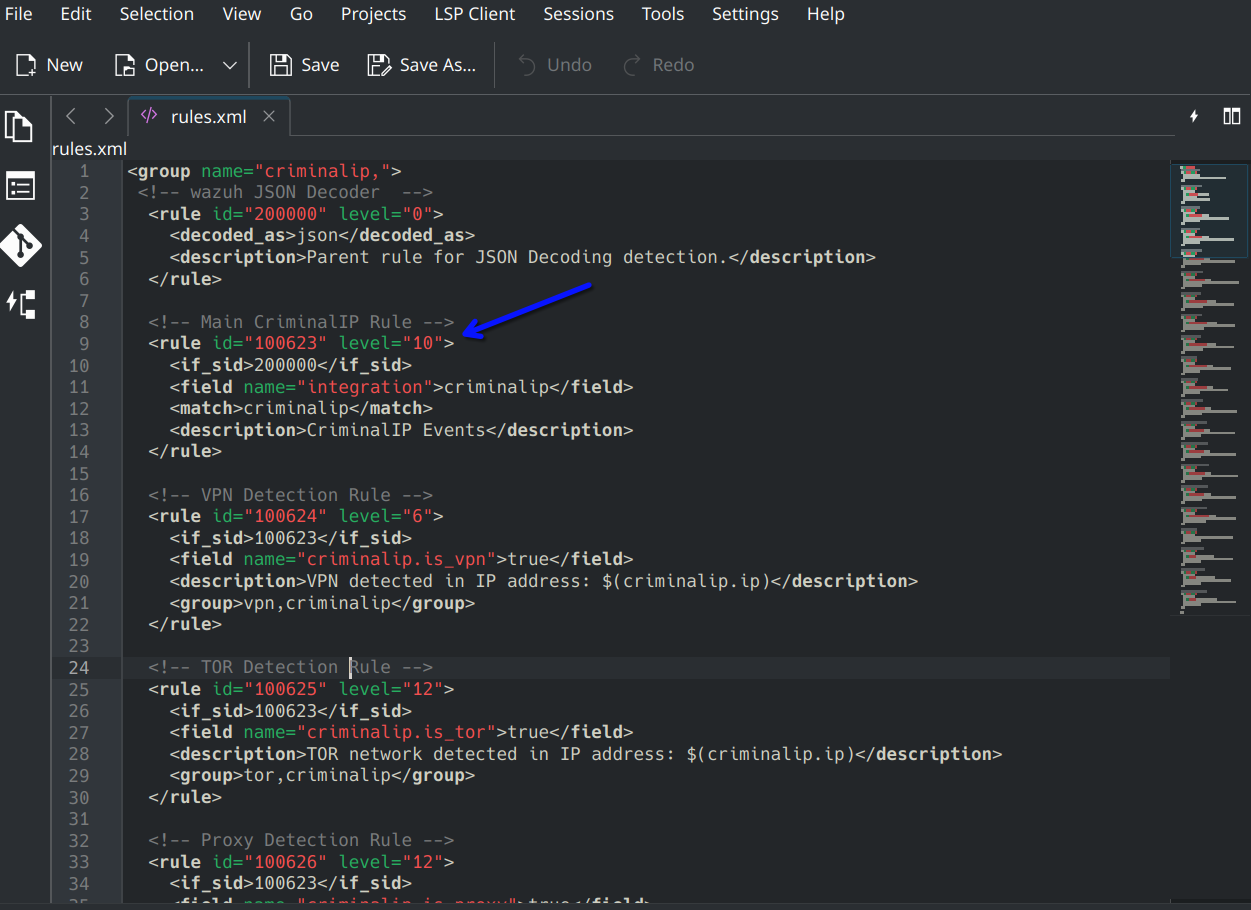The height and width of the screenshot is (910, 1251).
Task: Toggle the split view icon
Action: tap(1231, 117)
